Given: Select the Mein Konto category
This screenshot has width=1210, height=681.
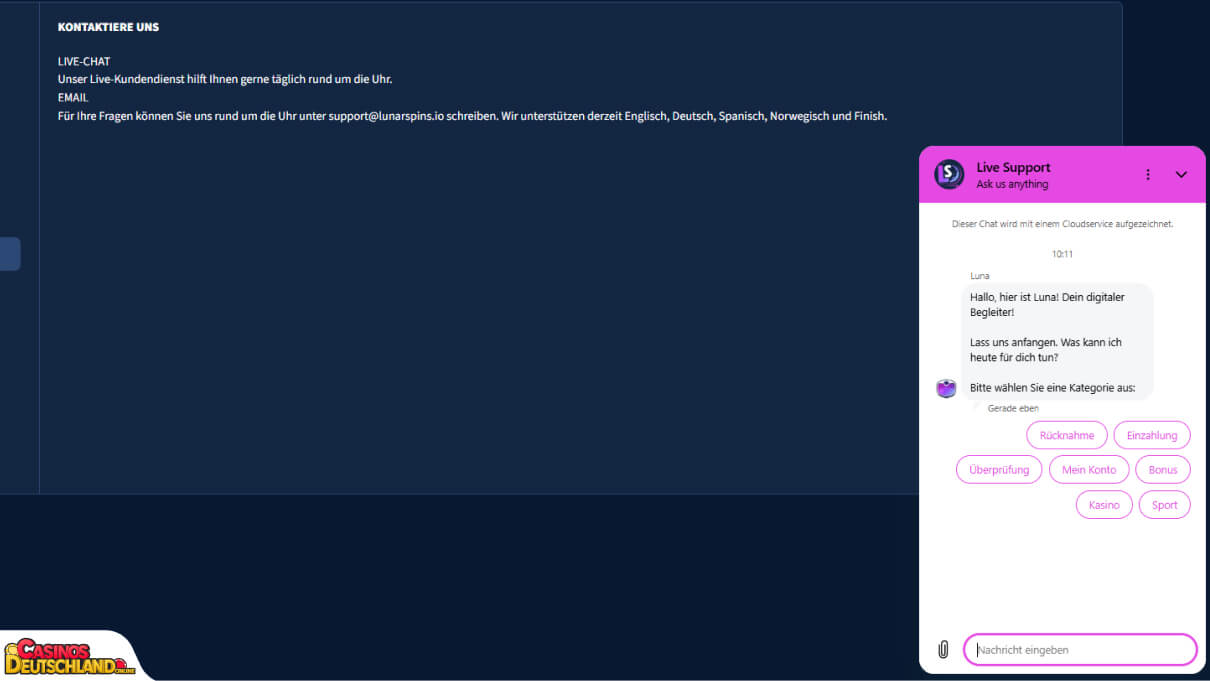Looking at the screenshot, I should point(1089,470).
